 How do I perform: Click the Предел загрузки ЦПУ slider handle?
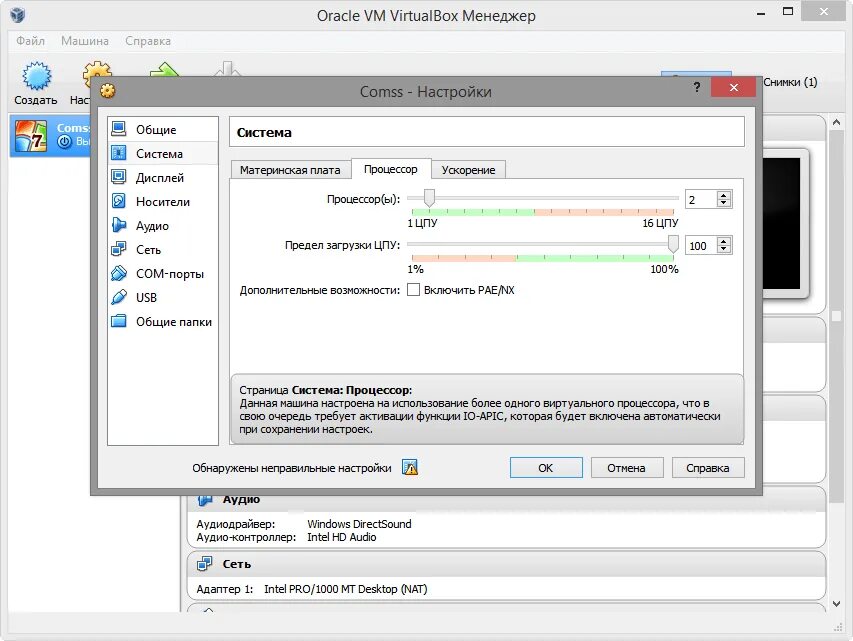click(673, 244)
